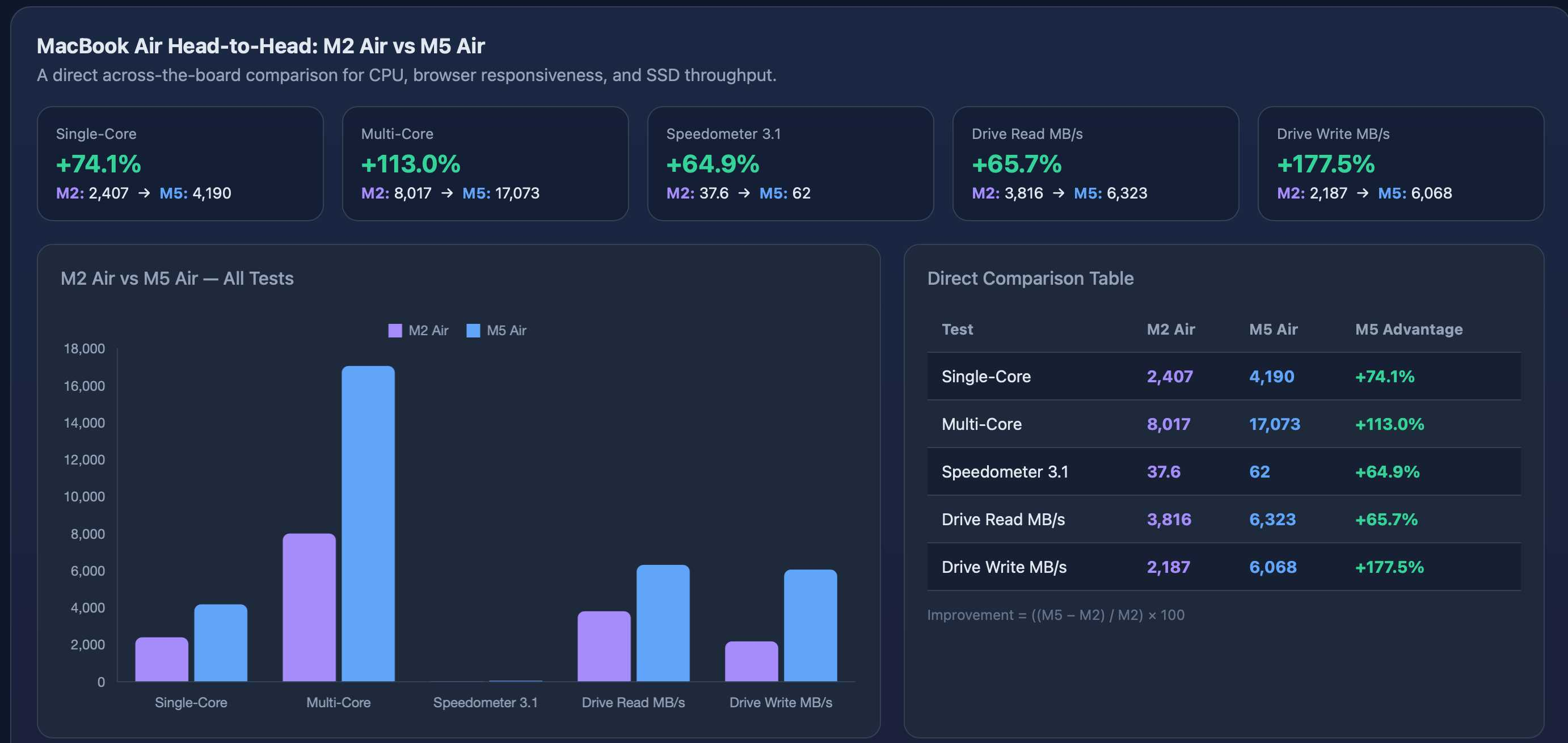Select the Speedometer 3.1 table row
The height and width of the screenshot is (743, 1568).
[1224, 471]
